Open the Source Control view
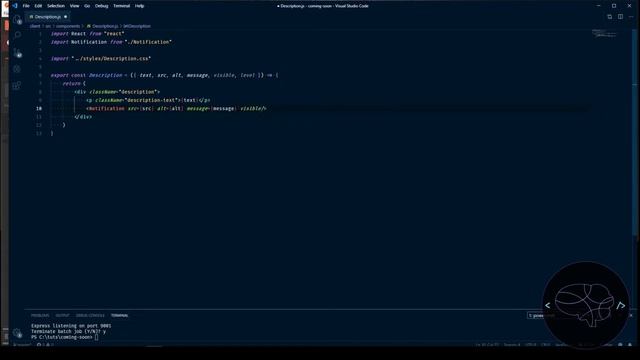Image resolution: width=640 pixels, height=360 pixels. [17, 52]
